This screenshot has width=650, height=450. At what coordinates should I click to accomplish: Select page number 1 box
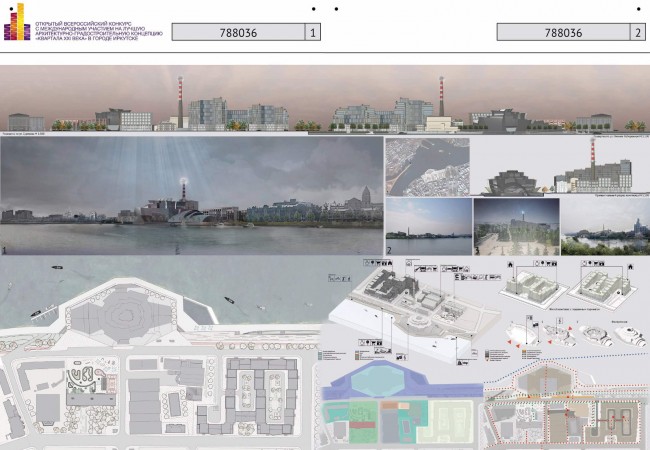313,32
